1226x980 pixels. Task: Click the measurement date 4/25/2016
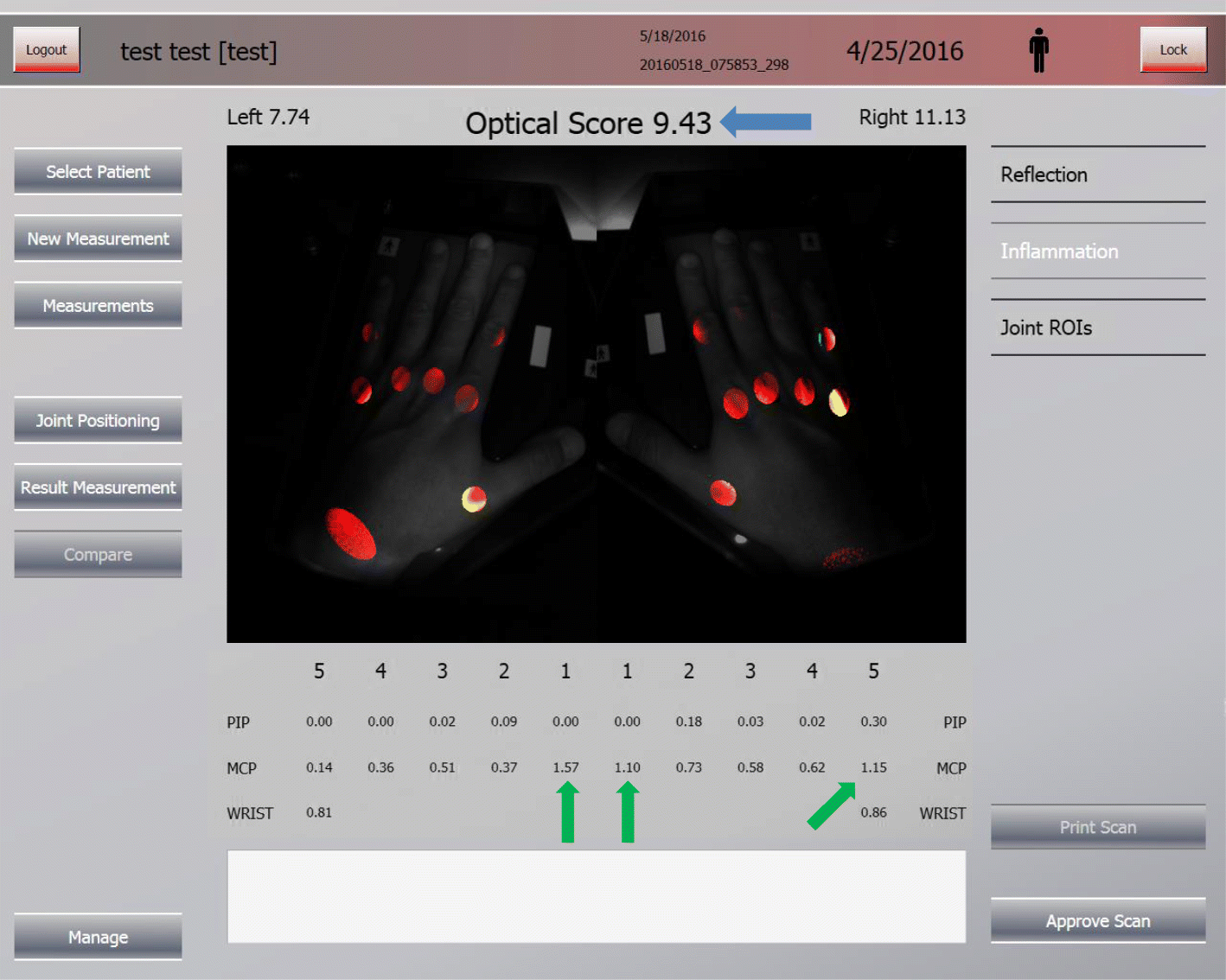click(x=904, y=51)
